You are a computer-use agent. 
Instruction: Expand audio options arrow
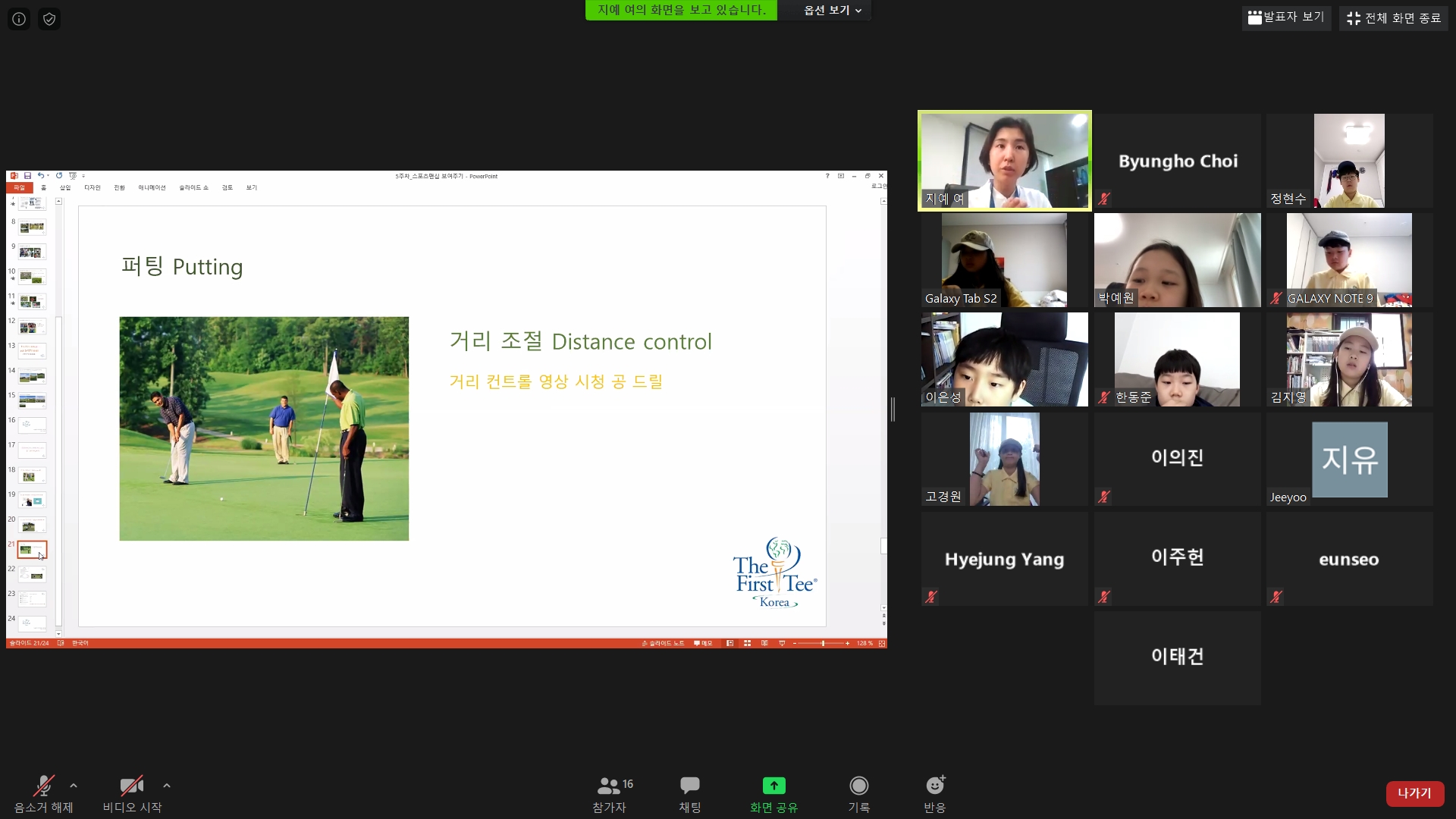tap(74, 786)
